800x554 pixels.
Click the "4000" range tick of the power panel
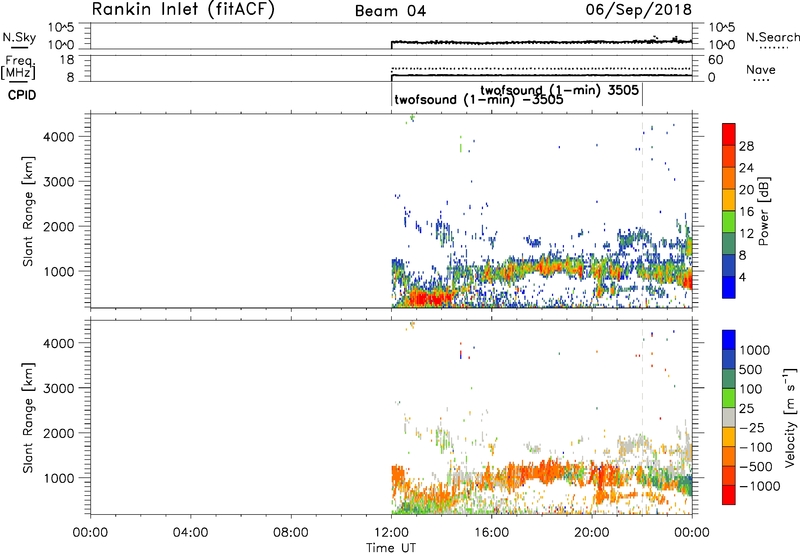point(59,137)
